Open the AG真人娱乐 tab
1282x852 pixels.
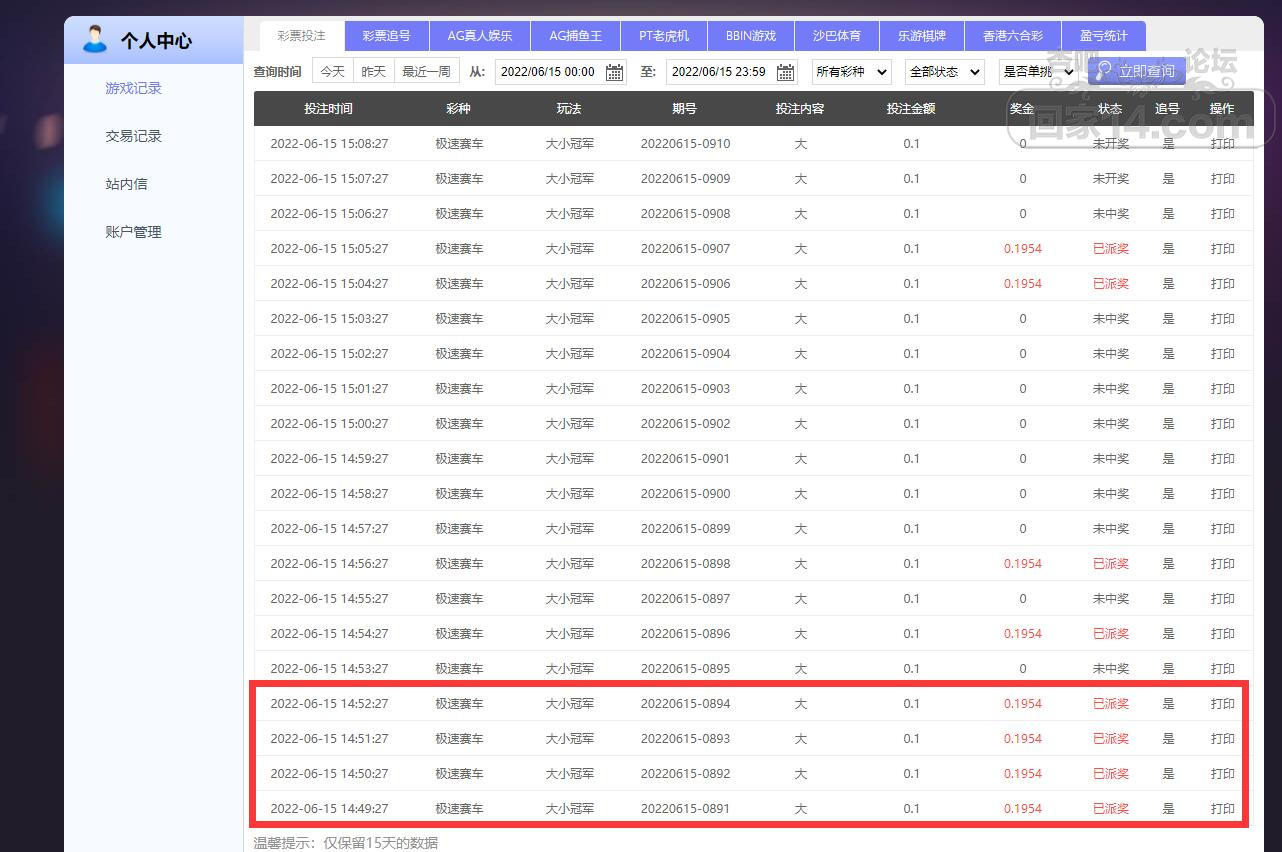[x=480, y=36]
